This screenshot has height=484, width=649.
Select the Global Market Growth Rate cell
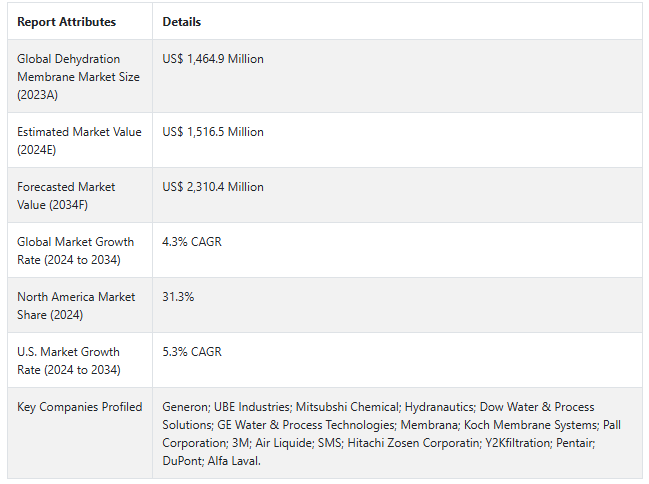(x=75, y=250)
